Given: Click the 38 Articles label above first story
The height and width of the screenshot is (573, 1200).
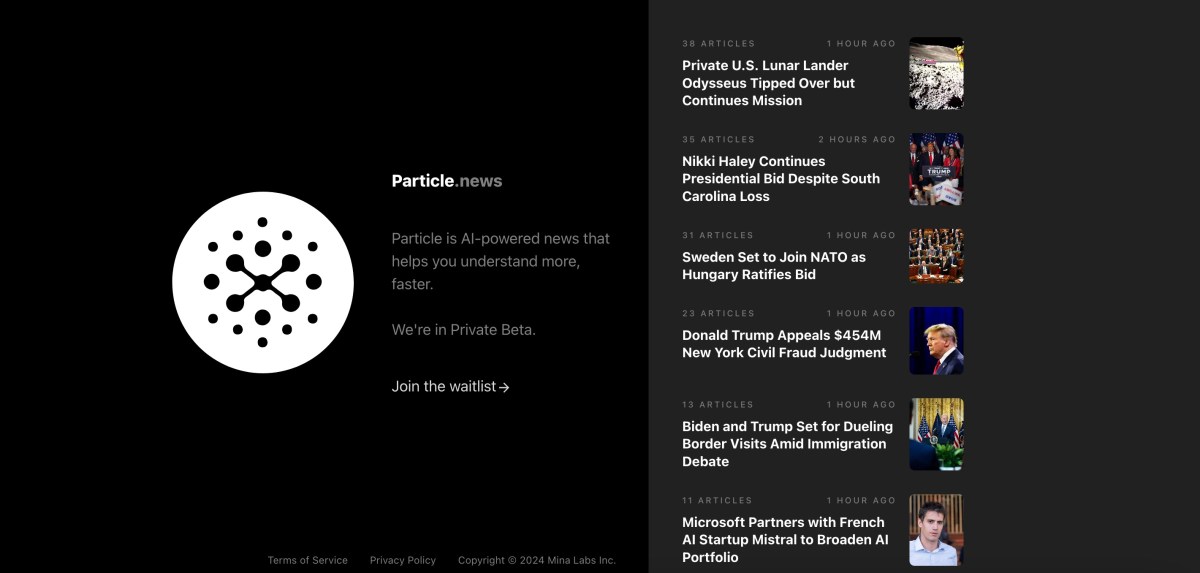Looking at the screenshot, I should coord(718,44).
